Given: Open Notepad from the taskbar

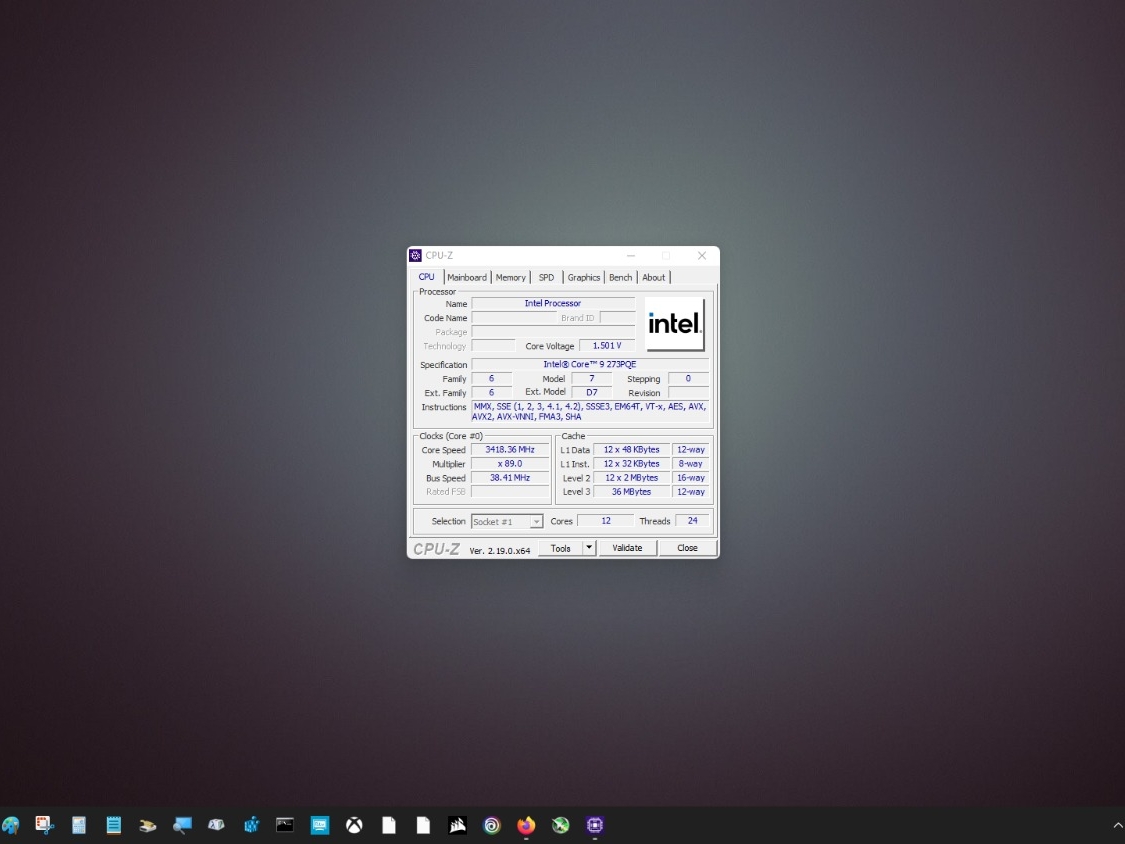Looking at the screenshot, I should [113, 825].
